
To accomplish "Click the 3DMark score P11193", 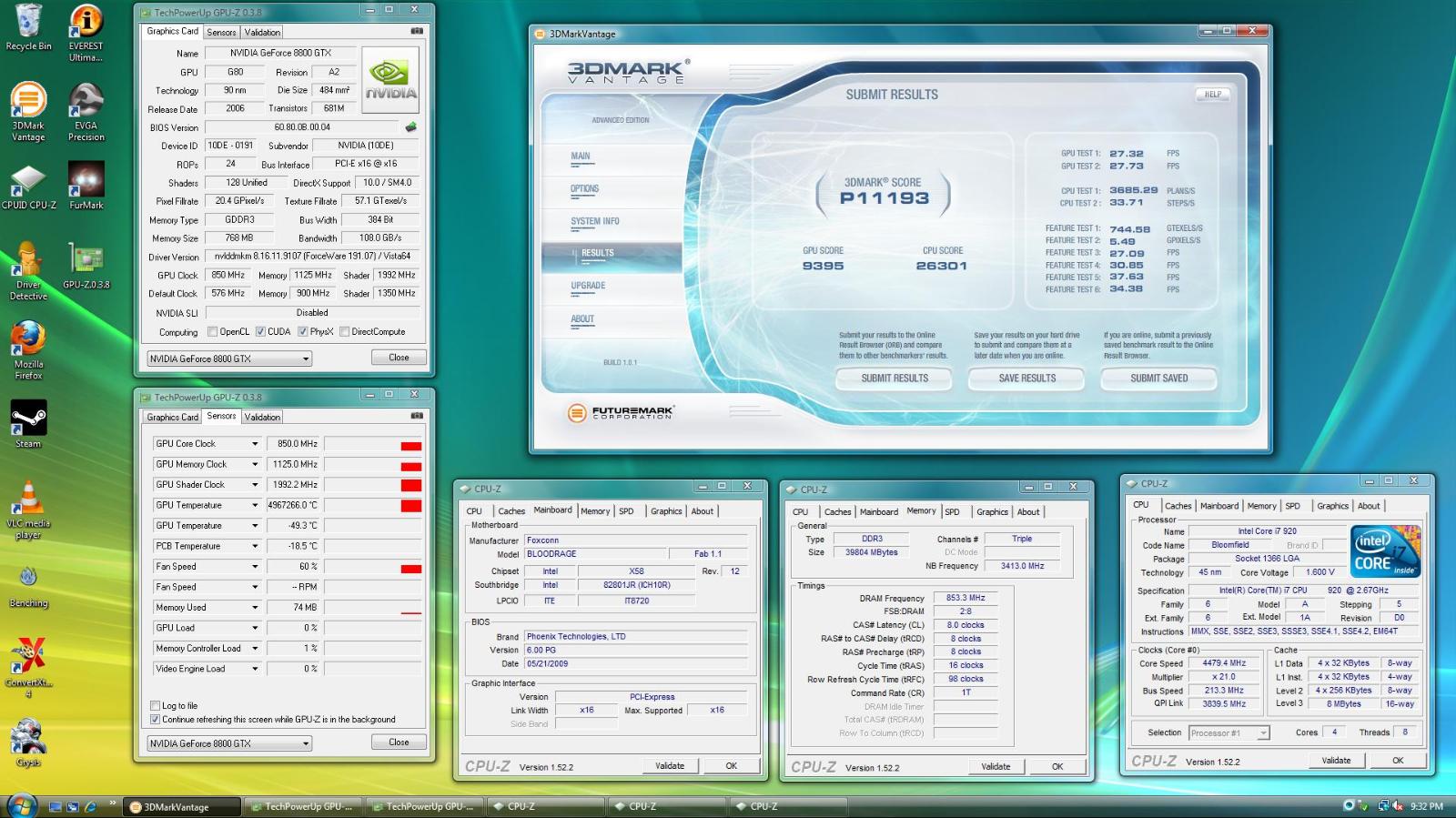I will coord(884,197).
